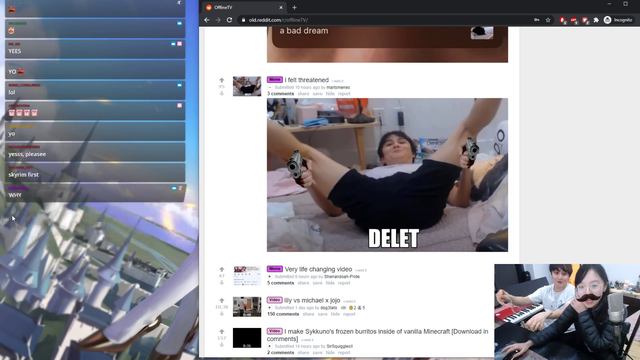The image size is (640, 360).
Task: Click hide under 'I felt threatened'
Action: point(330,94)
